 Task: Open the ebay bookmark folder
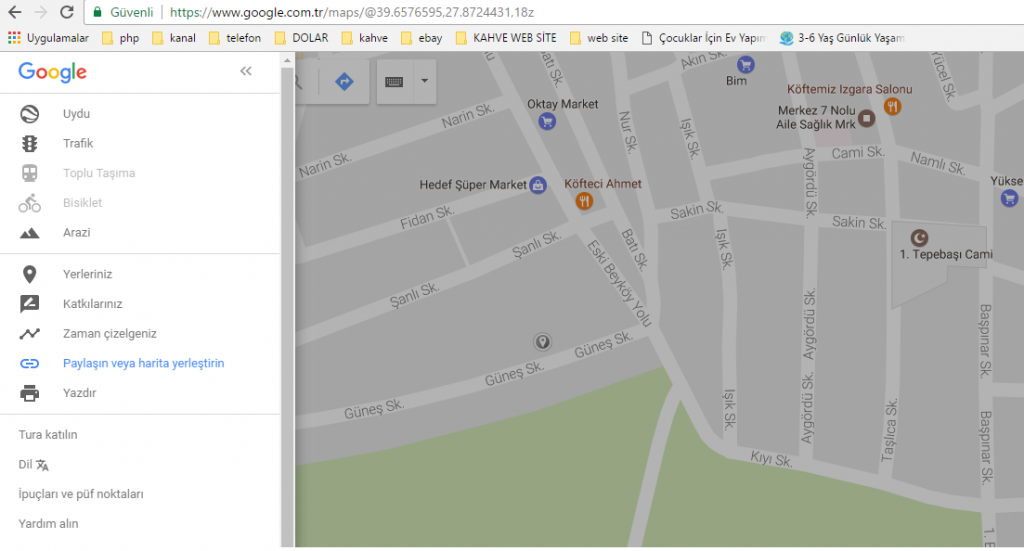[422, 38]
